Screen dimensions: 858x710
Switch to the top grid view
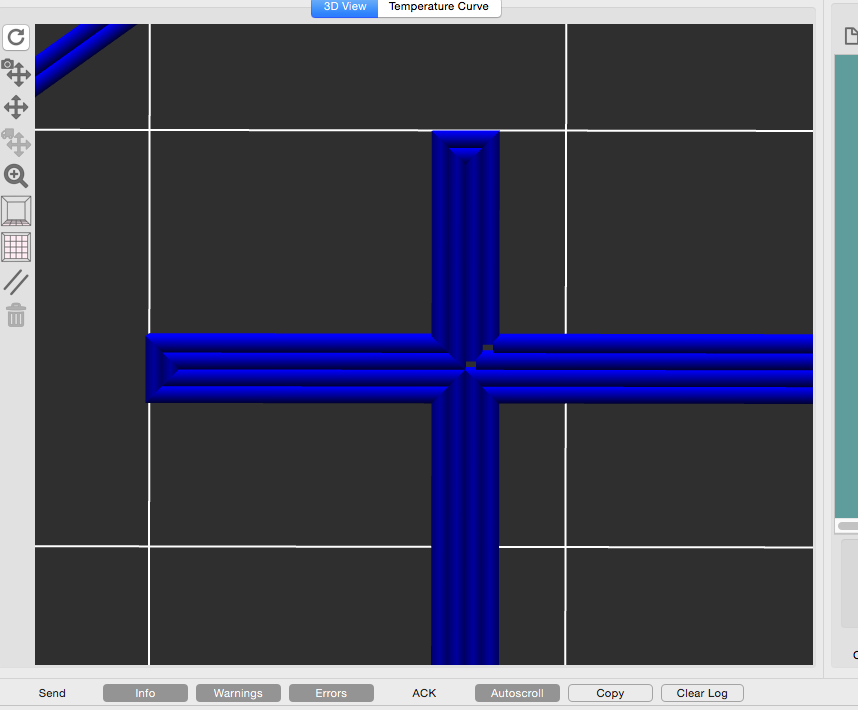point(16,246)
